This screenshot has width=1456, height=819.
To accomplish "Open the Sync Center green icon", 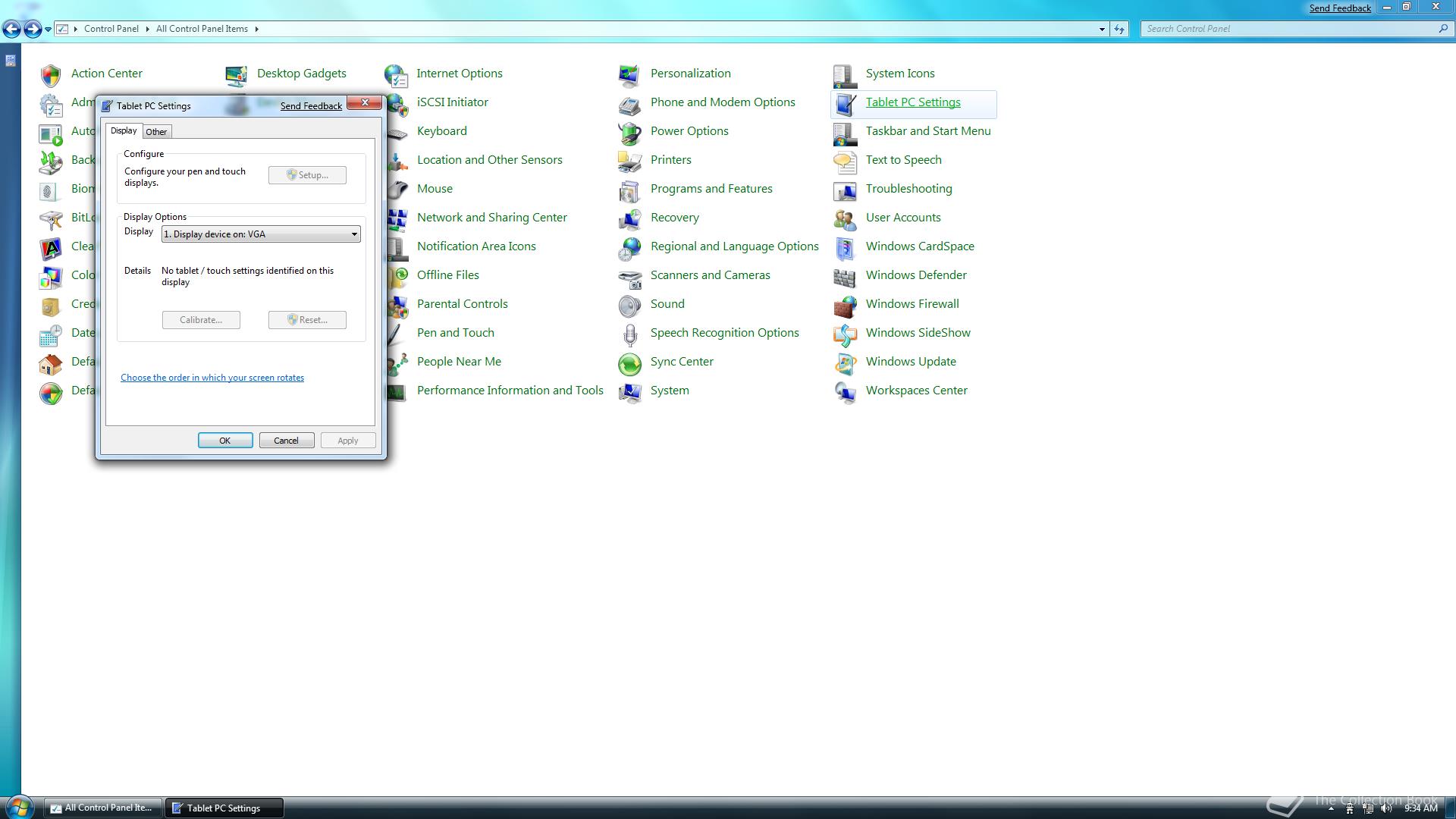I will (x=629, y=363).
